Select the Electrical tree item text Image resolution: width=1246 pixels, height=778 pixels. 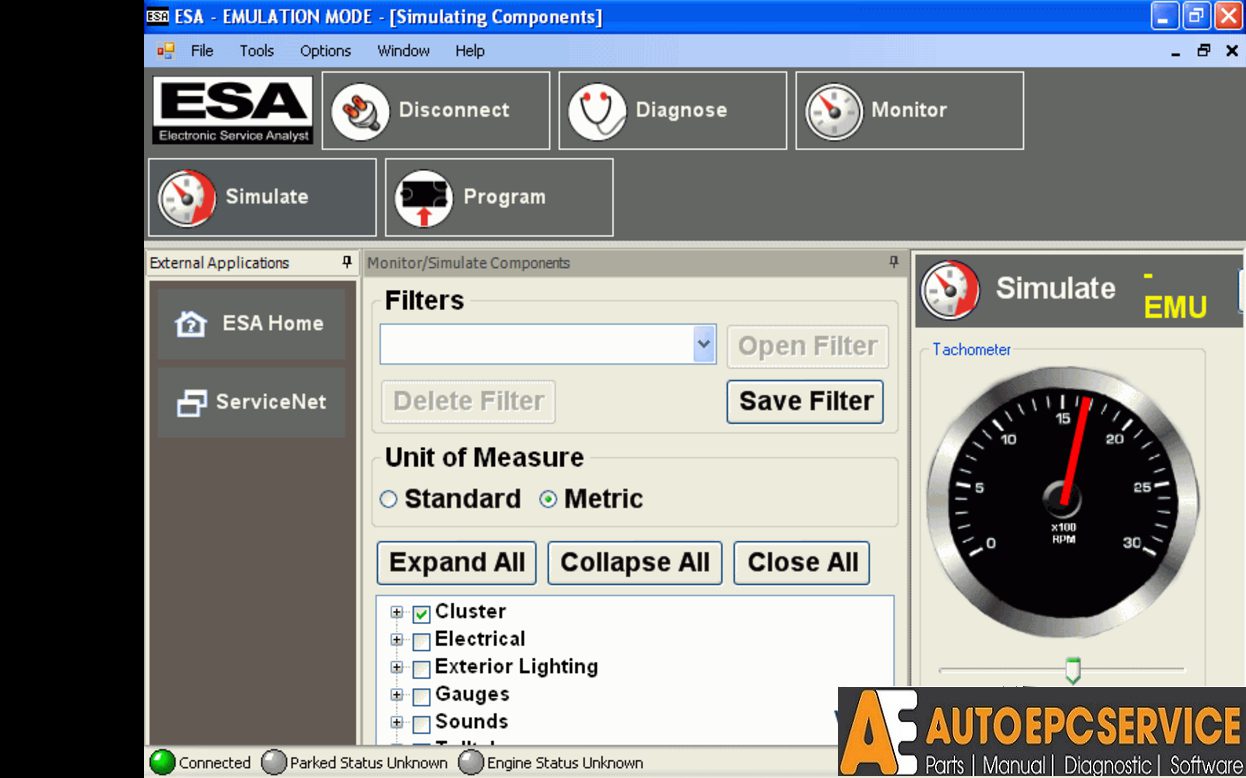pyautogui.click(x=480, y=639)
